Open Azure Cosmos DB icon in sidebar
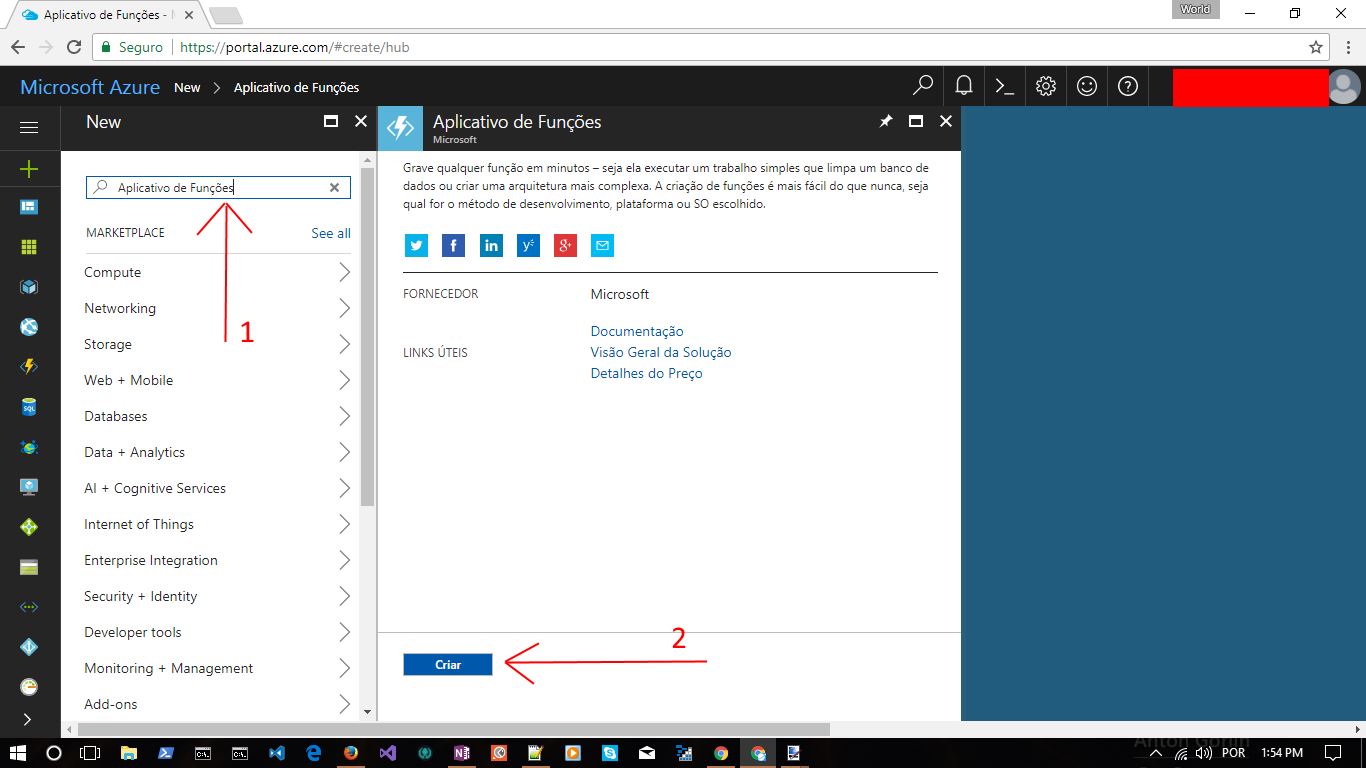The width and height of the screenshot is (1366, 768). 29,447
